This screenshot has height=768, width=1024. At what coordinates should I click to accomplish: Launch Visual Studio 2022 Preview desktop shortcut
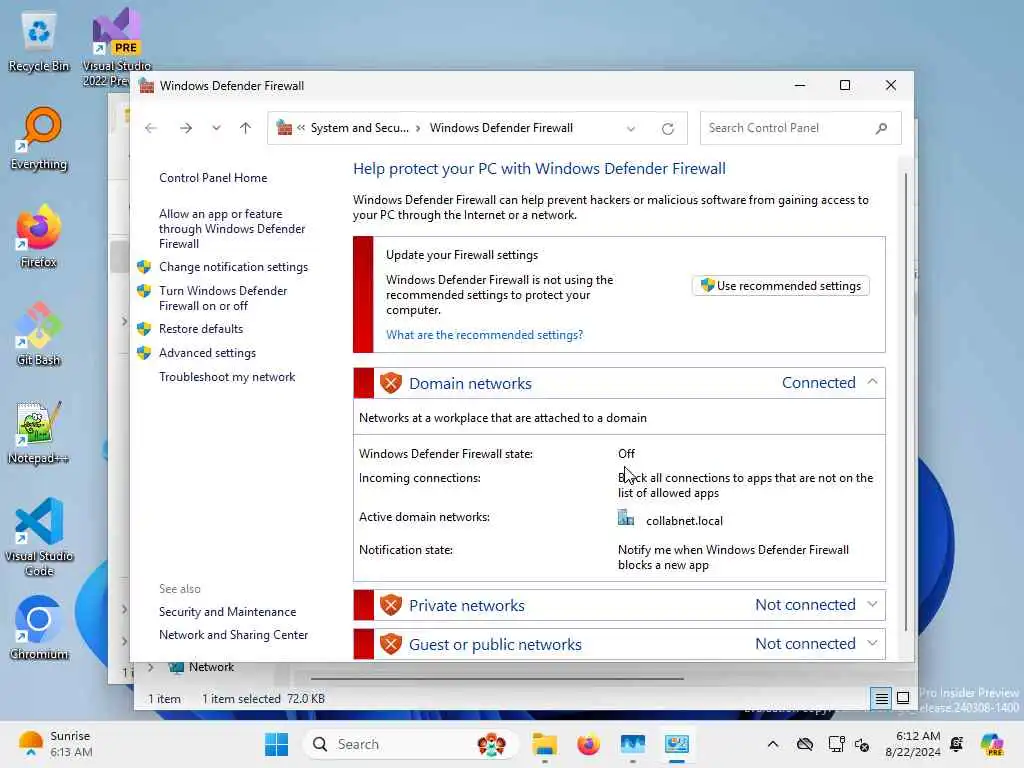click(116, 47)
